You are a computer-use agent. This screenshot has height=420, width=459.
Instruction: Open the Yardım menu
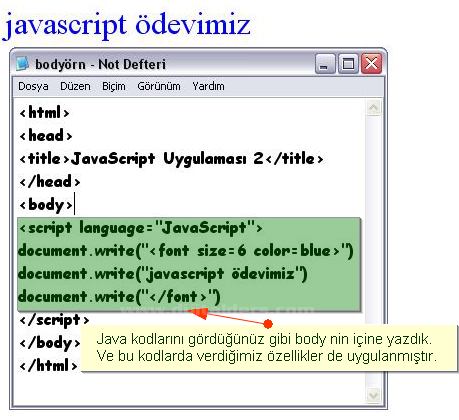pyautogui.click(x=208, y=86)
